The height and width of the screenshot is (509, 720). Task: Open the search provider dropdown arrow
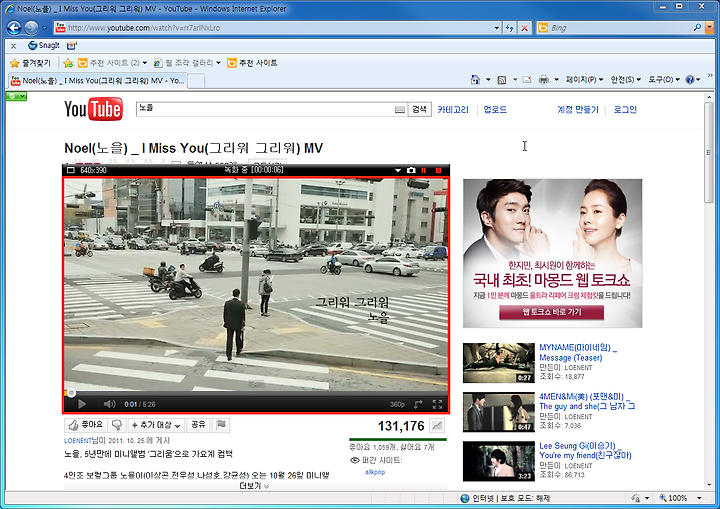pyautogui.click(x=709, y=28)
